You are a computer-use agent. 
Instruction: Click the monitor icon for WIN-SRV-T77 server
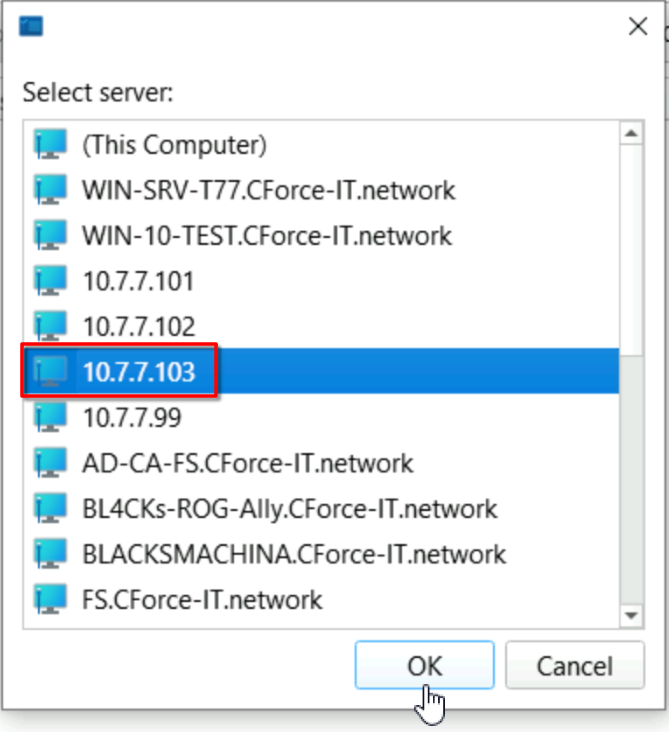pyautogui.click(x=50, y=190)
